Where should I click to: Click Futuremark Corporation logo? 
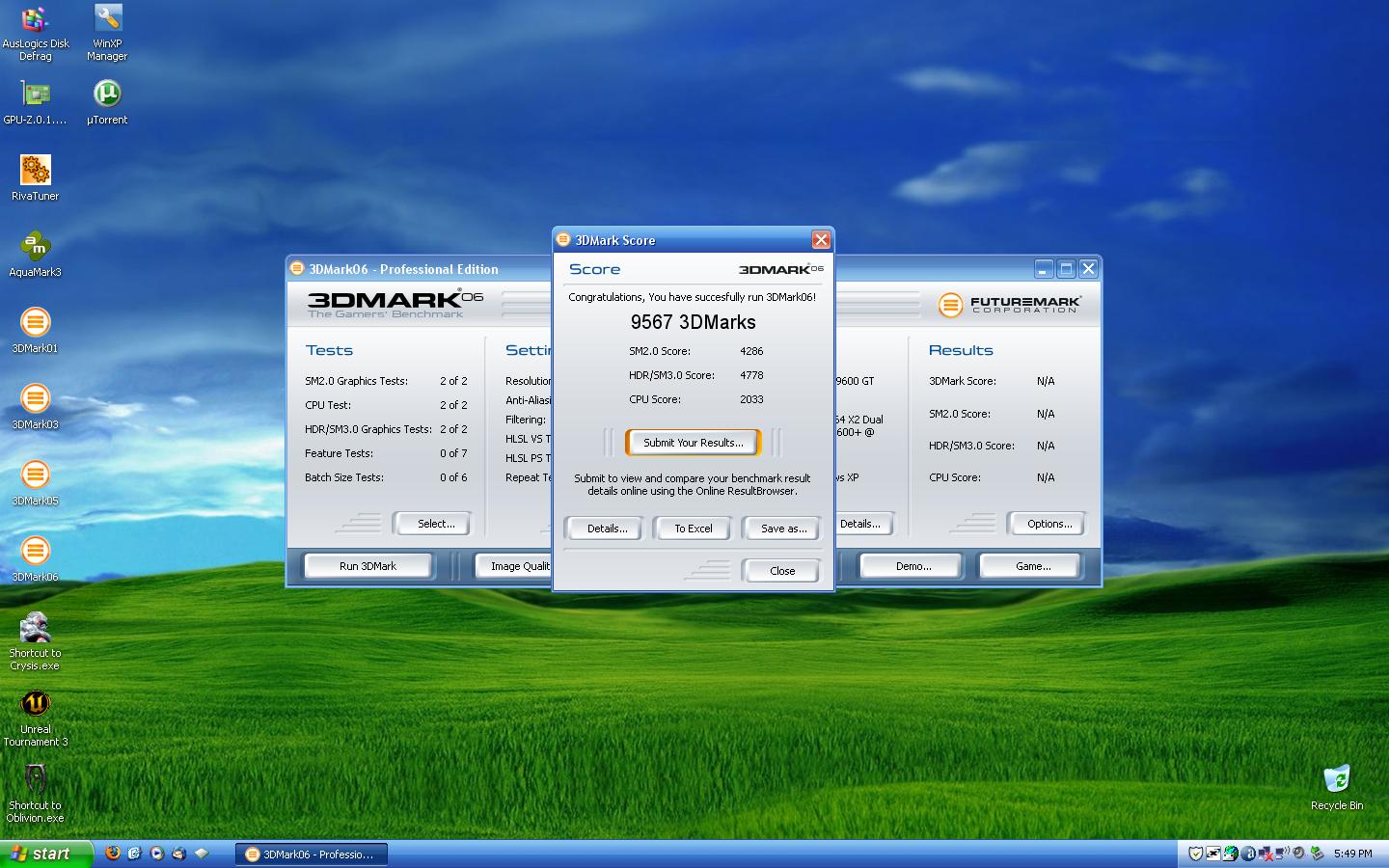point(1009,305)
